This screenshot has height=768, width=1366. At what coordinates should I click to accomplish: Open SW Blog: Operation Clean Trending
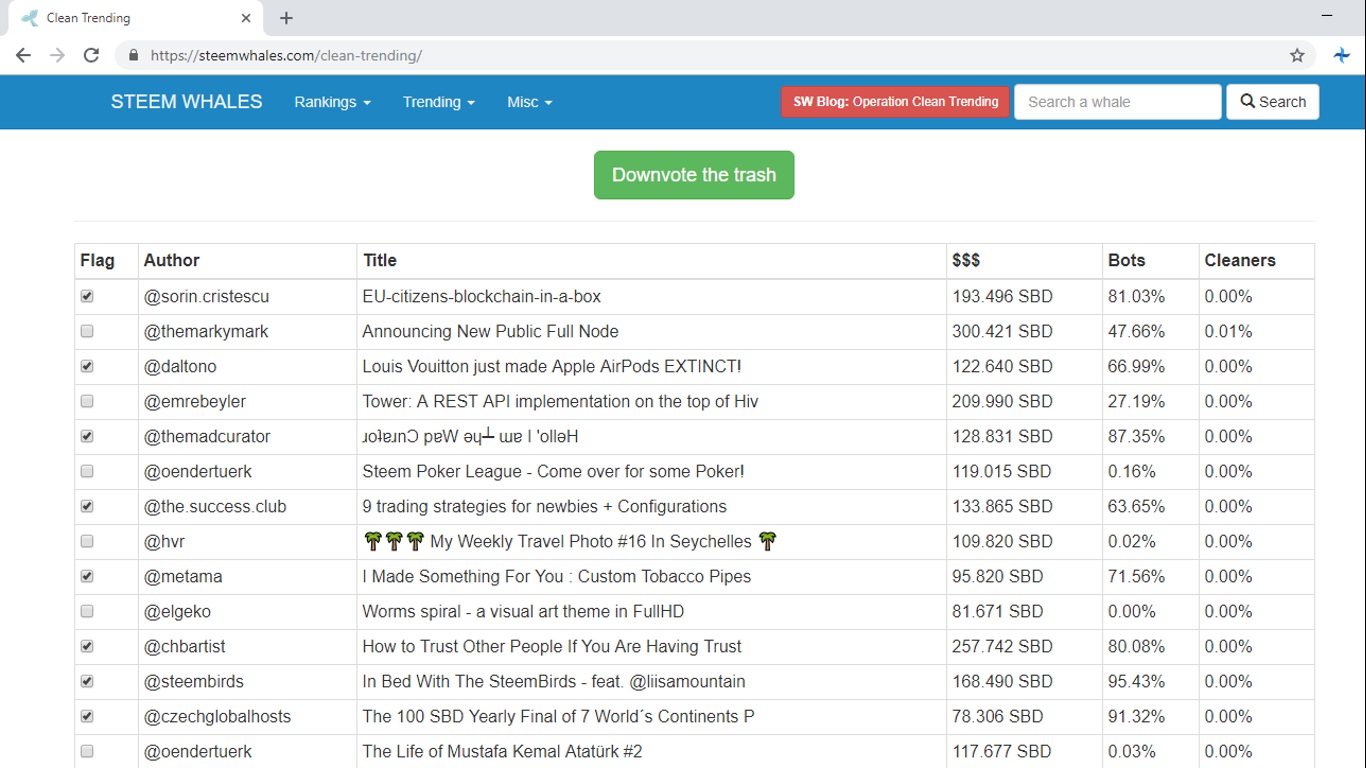pyautogui.click(x=895, y=102)
